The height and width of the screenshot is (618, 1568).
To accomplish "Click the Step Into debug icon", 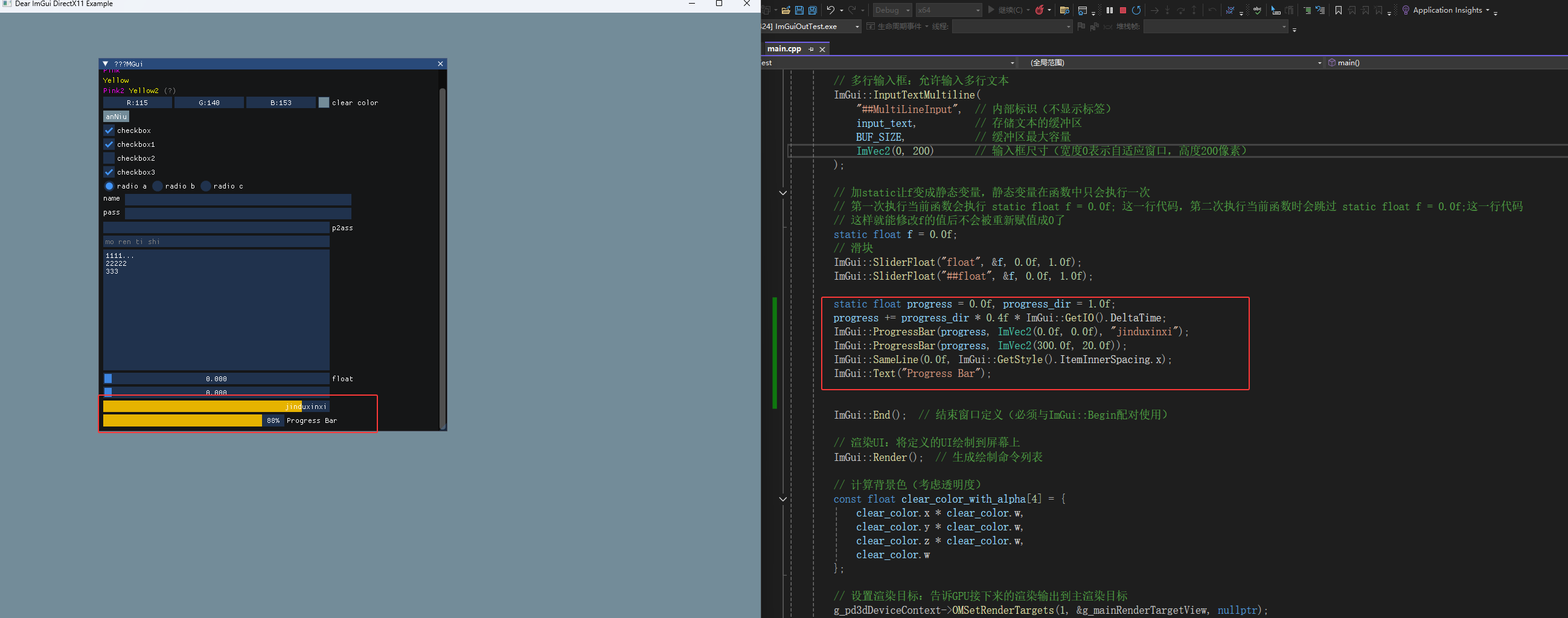I will click(1168, 10).
